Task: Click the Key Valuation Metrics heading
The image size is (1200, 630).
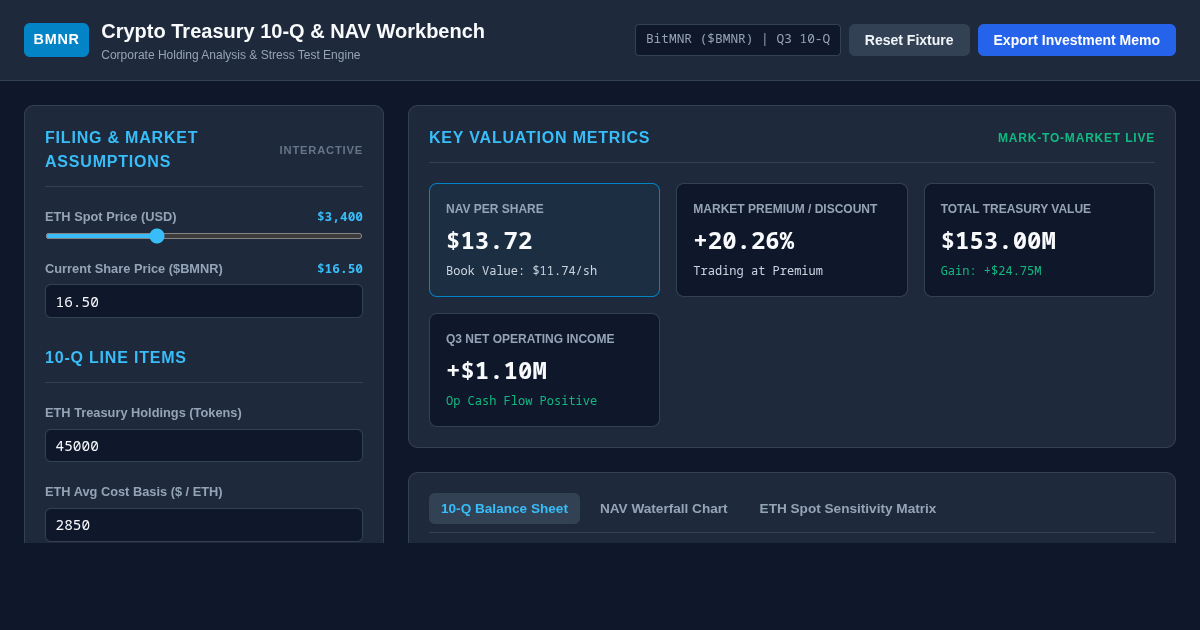Action: [x=540, y=138]
